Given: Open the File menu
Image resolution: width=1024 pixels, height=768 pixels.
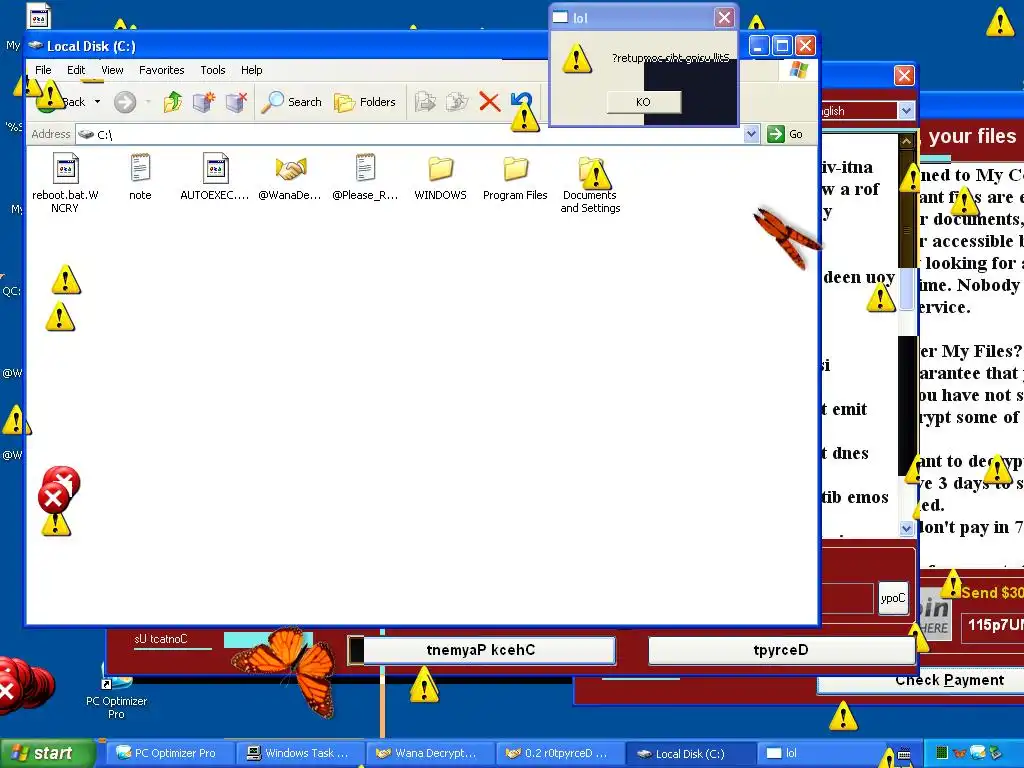Looking at the screenshot, I should tap(43, 70).
